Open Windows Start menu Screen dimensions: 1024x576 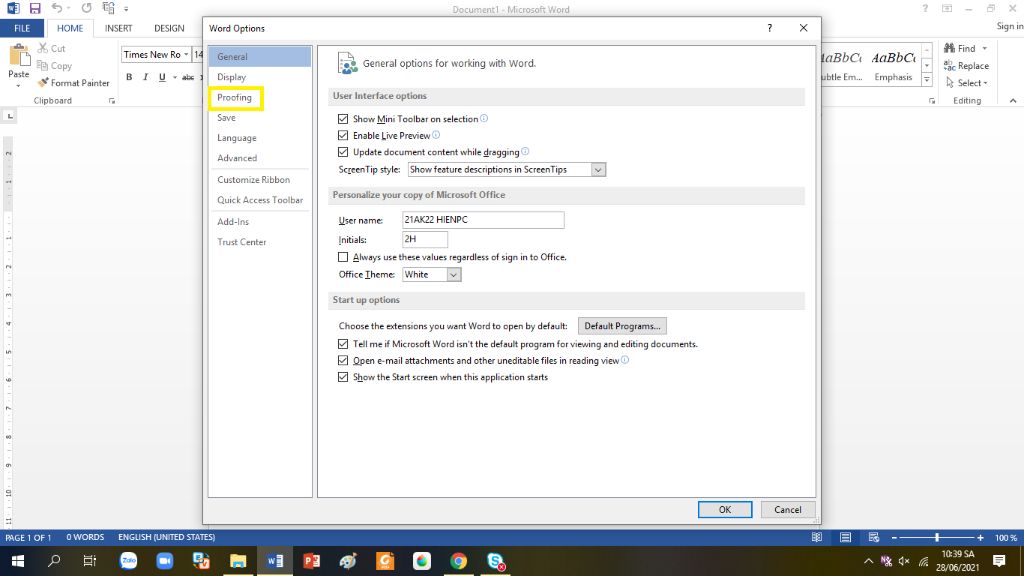point(18,561)
